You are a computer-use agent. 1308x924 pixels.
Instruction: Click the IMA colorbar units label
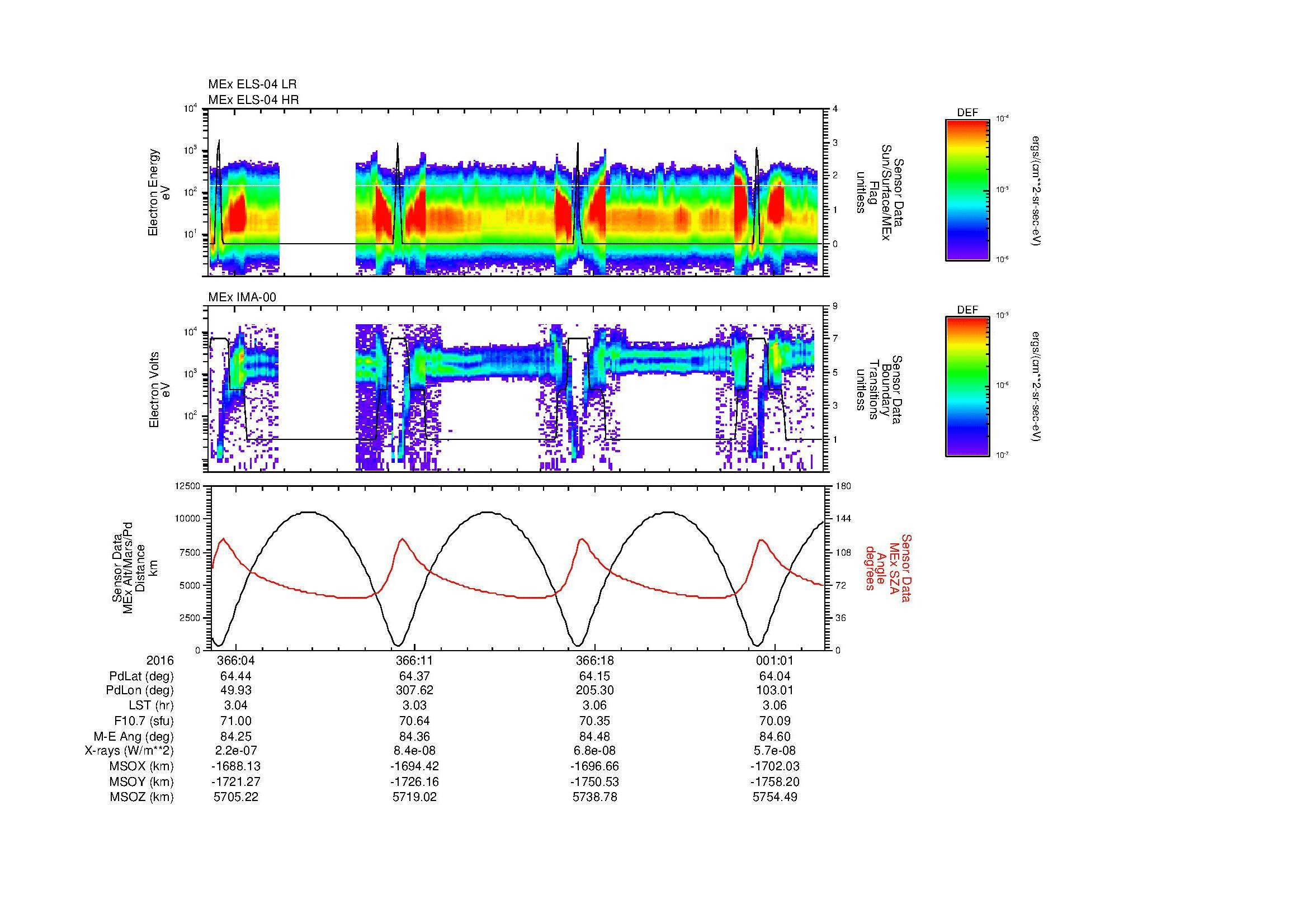pyautogui.click(x=1037, y=386)
